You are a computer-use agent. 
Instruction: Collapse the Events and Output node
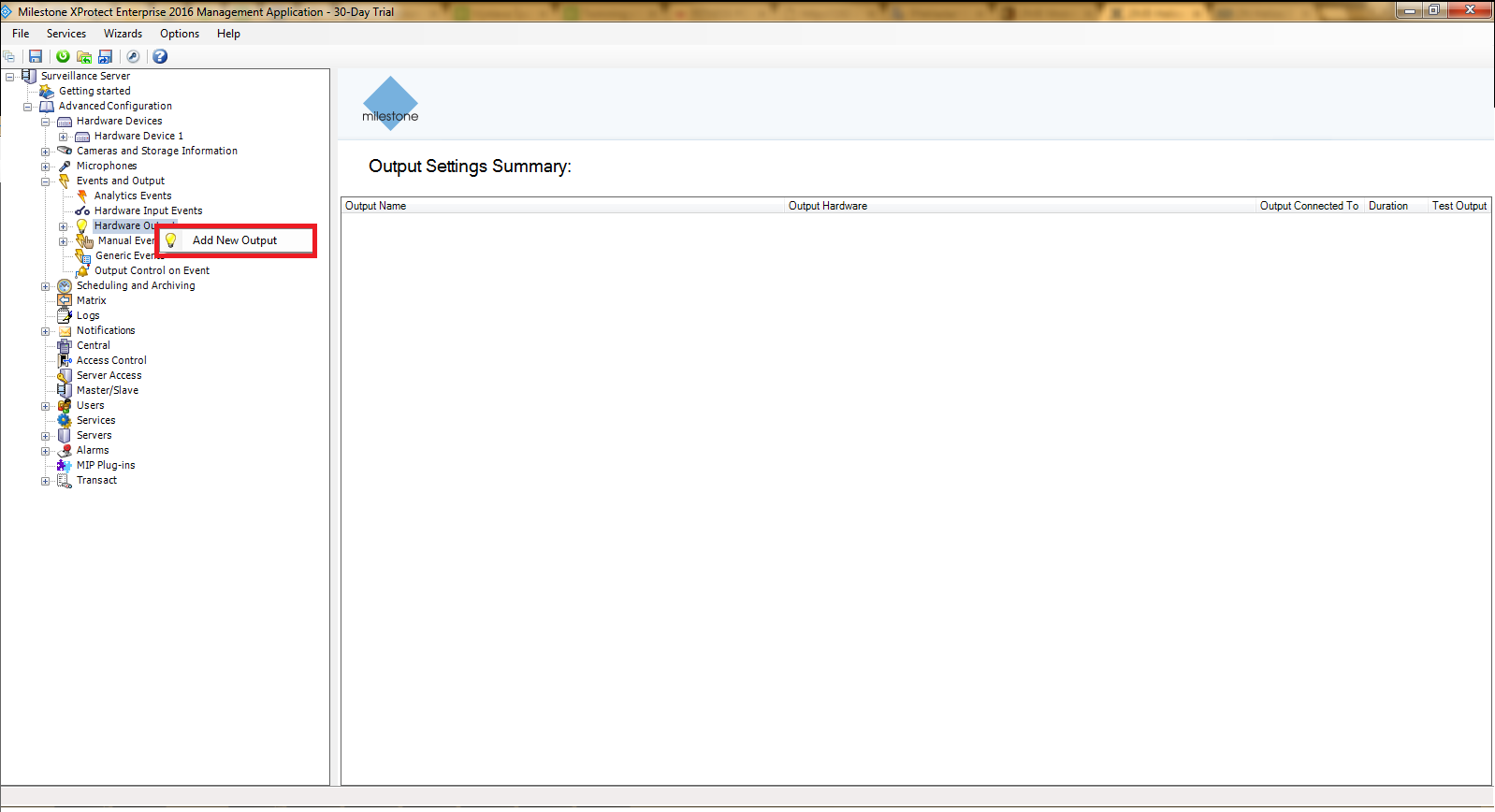[x=45, y=181]
